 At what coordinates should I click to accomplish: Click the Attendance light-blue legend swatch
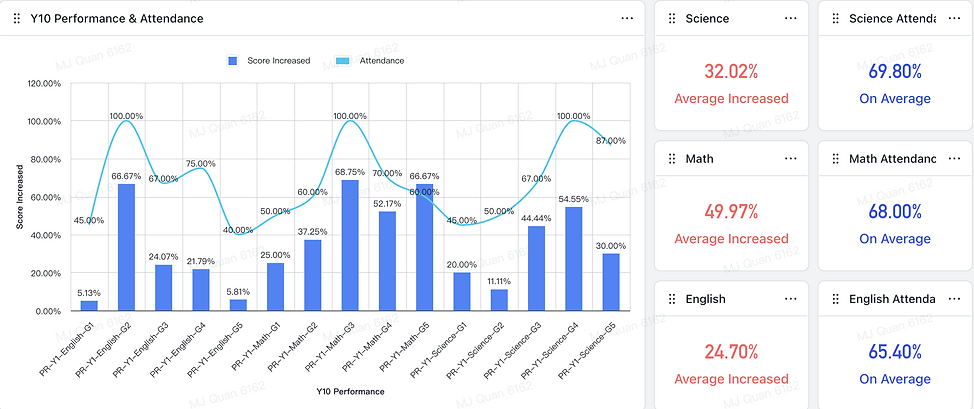tap(343, 61)
